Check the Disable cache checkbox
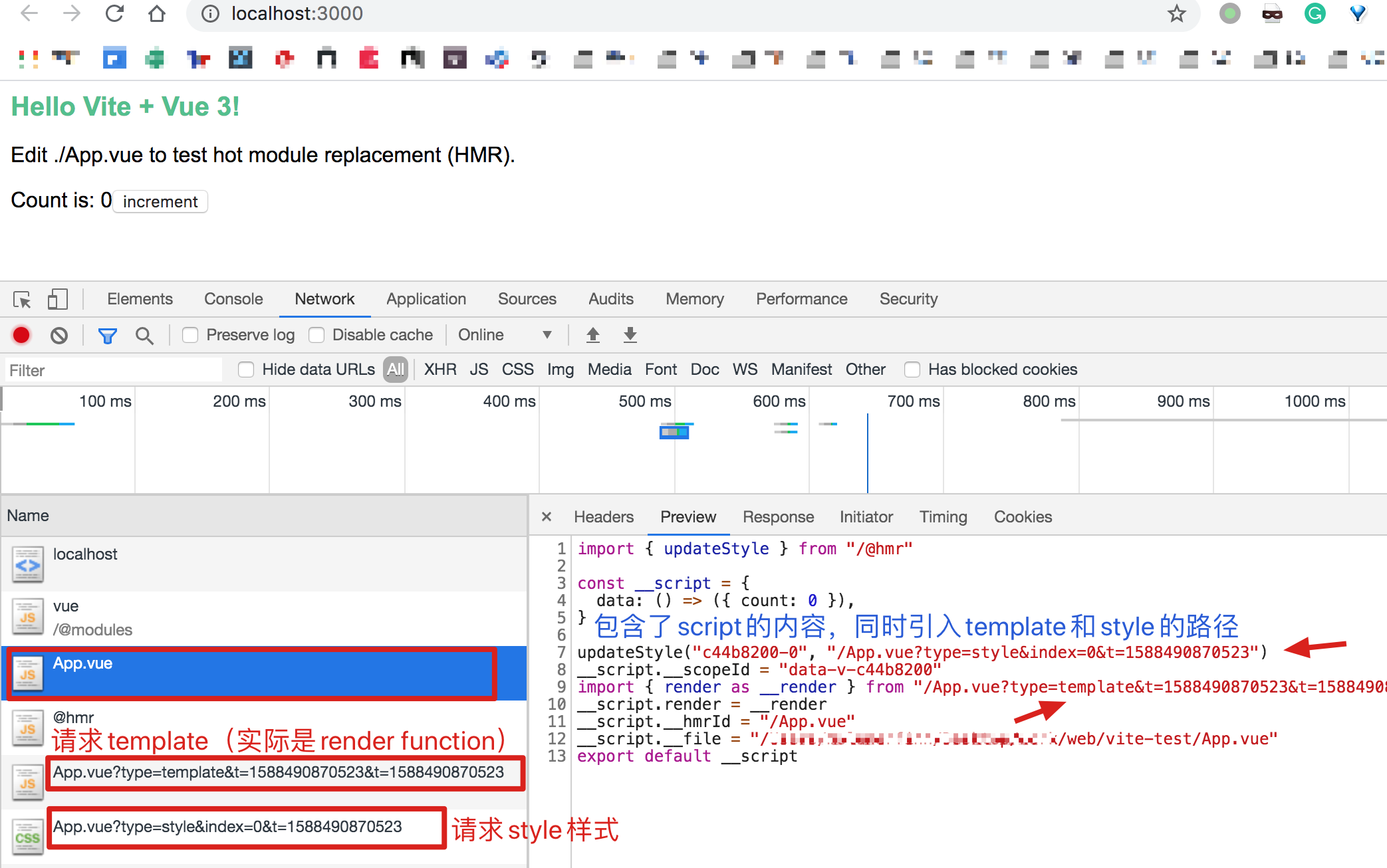This screenshot has height=868, width=1387. coord(317,335)
